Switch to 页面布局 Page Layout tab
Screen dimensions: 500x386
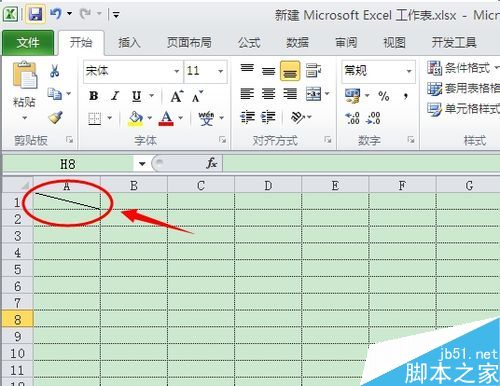coord(189,42)
